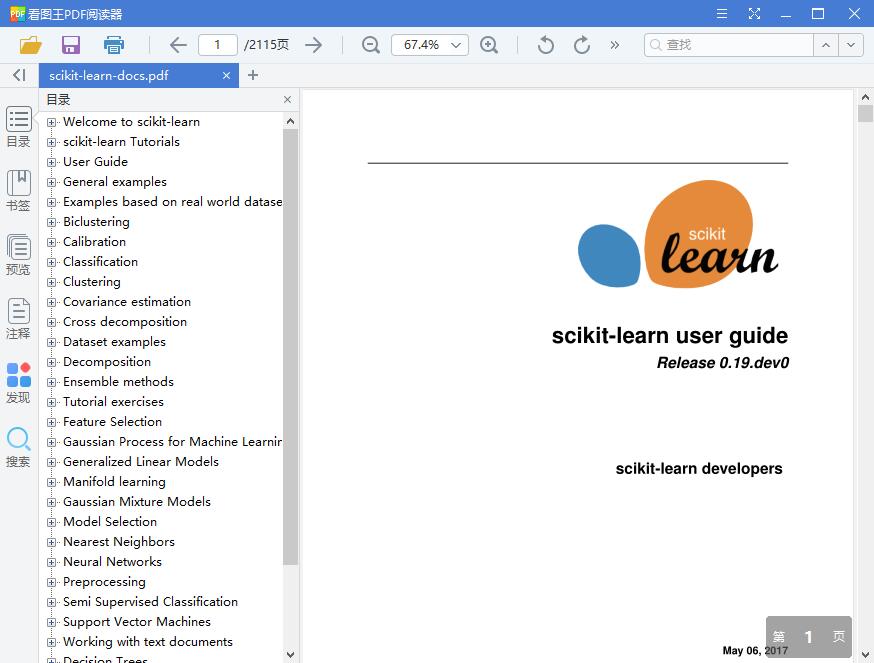Zoom in on the page
The width and height of the screenshot is (874, 663).
[489, 45]
